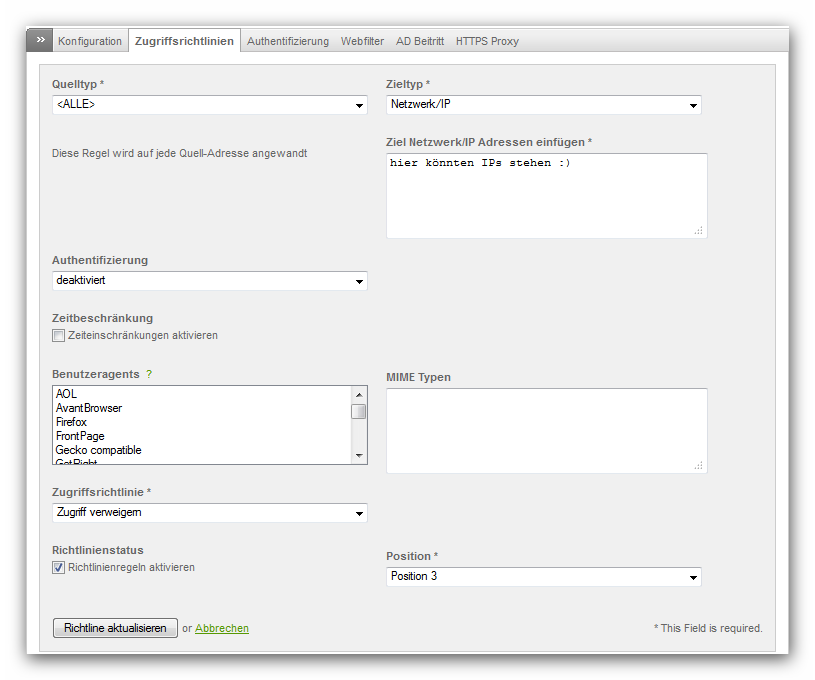
Task: Expand the Zieltyp Netzwerk/IP dropdown
Action: (543, 105)
